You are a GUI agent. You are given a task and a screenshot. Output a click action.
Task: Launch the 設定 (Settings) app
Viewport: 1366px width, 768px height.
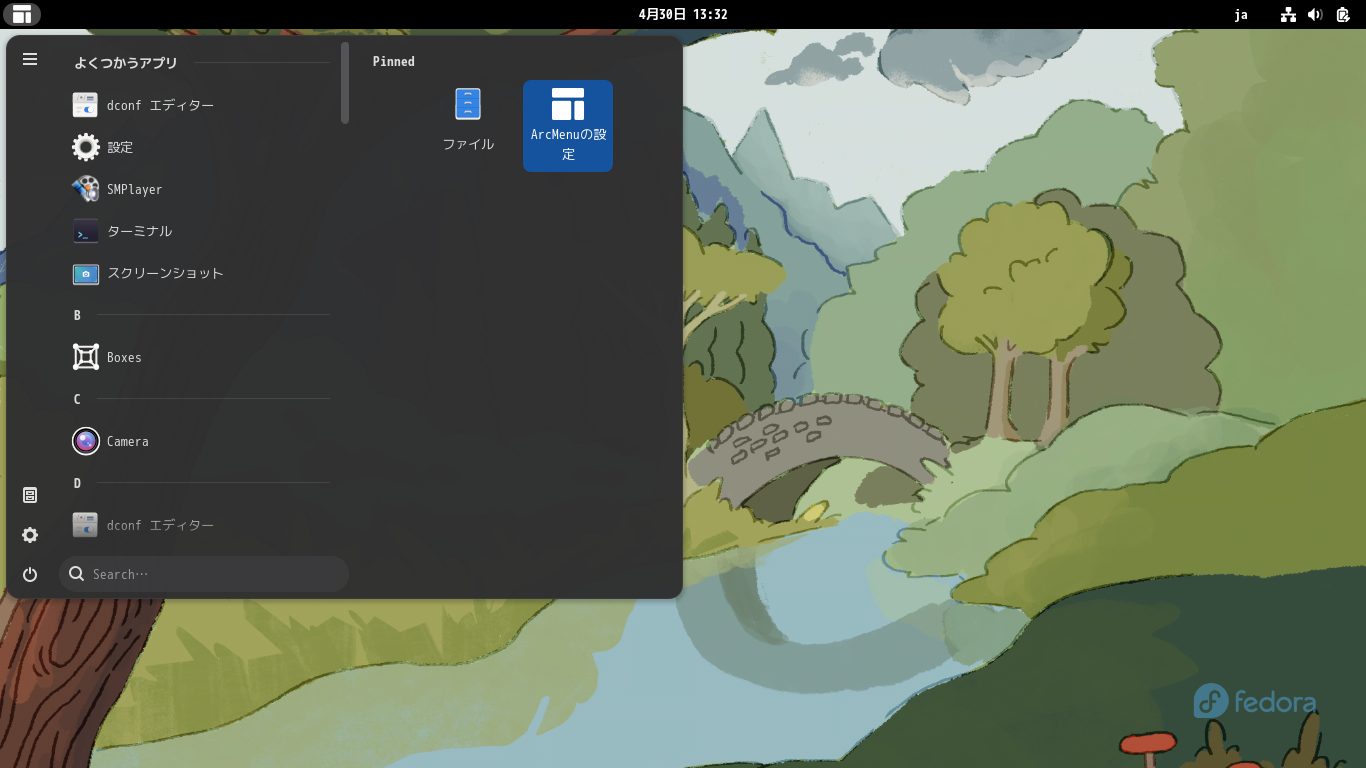[121, 147]
